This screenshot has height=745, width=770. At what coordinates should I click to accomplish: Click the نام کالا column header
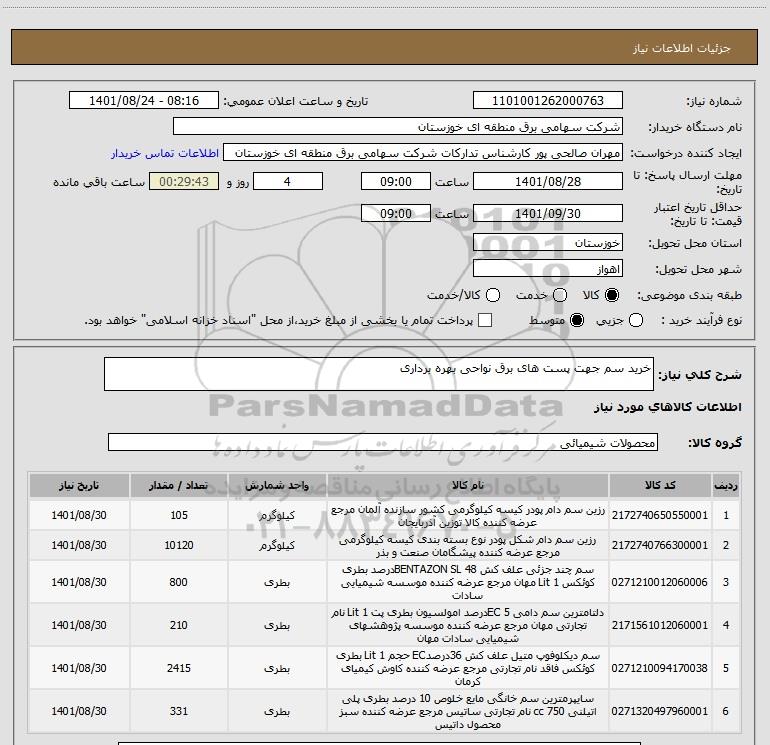point(468,485)
